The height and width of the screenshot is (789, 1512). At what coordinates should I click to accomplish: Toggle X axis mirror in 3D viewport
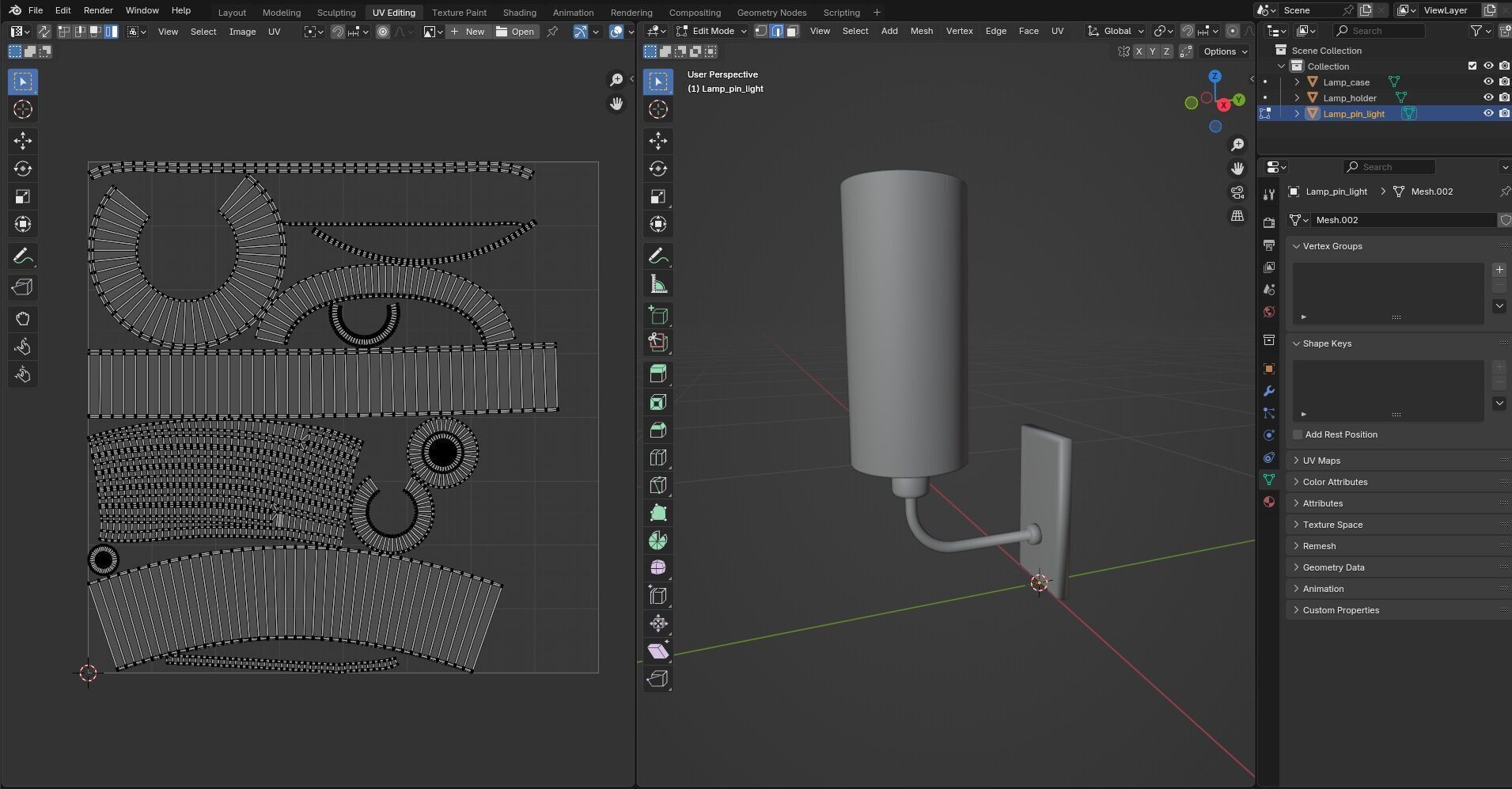pyautogui.click(x=1139, y=51)
